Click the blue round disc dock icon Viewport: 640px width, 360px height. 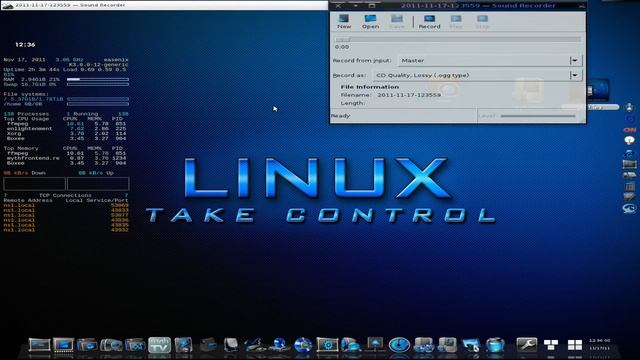[x=399, y=345]
